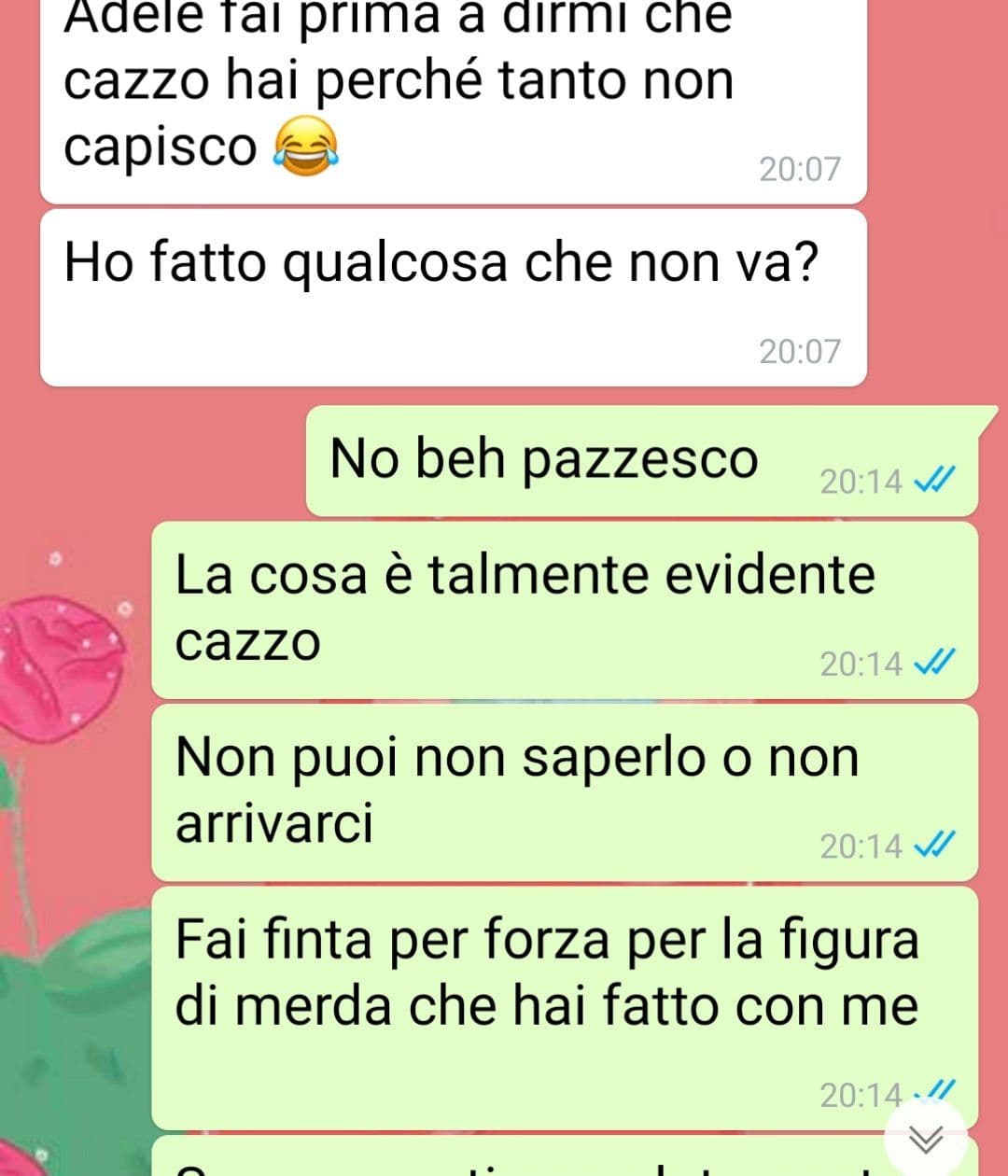Select message 'Ho fatto qualcosa che non va?'
Screen dimensions: 1008x1176
pos(454,298)
